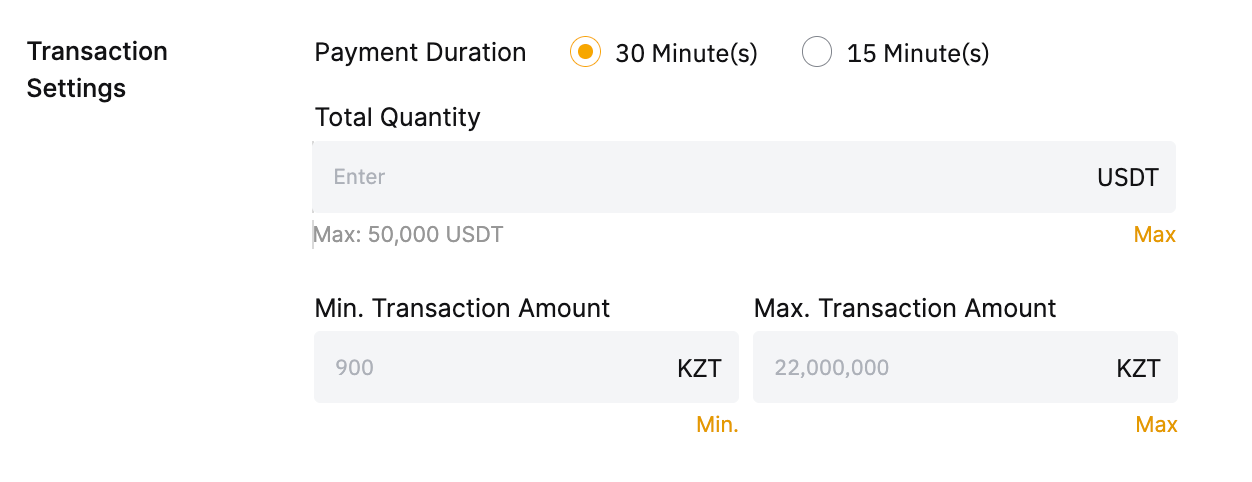Click KZT suffix in minimum amount field
This screenshot has height=482, width=1252.
point(699,368)
